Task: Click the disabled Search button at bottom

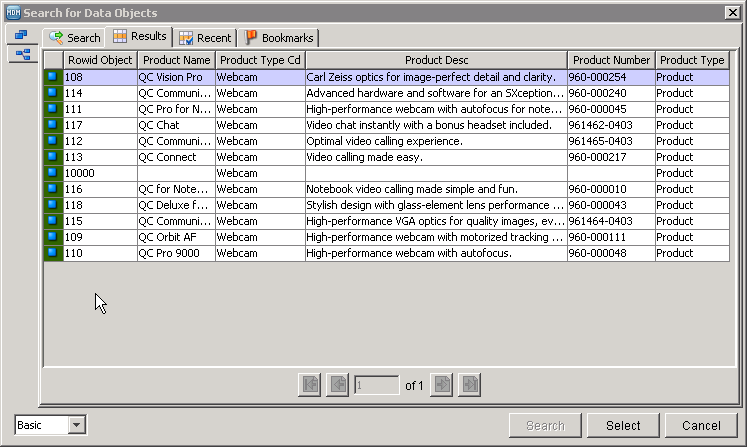Action: click(545, 426)
